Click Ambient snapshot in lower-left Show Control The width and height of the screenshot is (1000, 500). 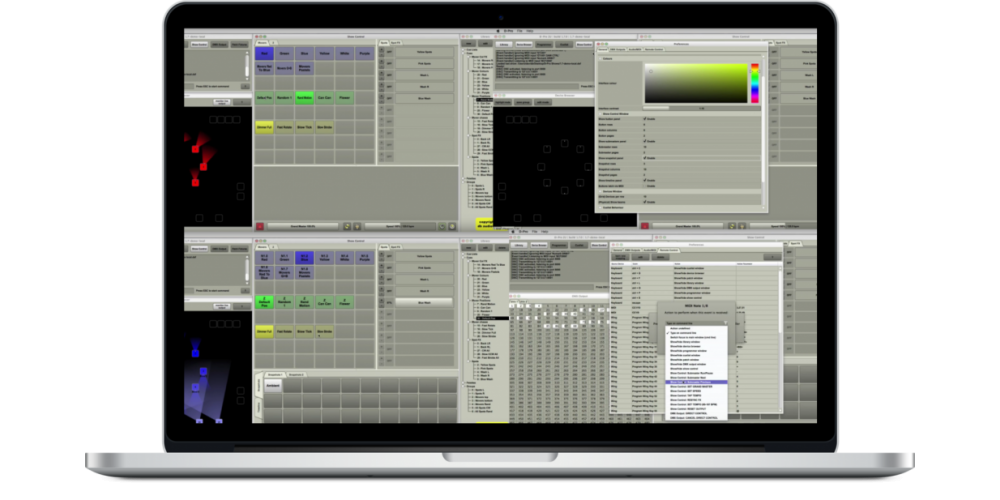coord(272,386)
